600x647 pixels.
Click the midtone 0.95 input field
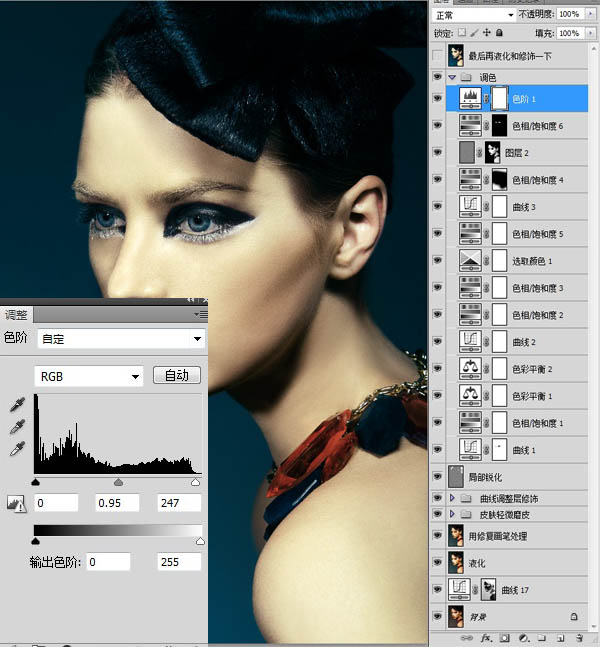(x=117, y=503)
